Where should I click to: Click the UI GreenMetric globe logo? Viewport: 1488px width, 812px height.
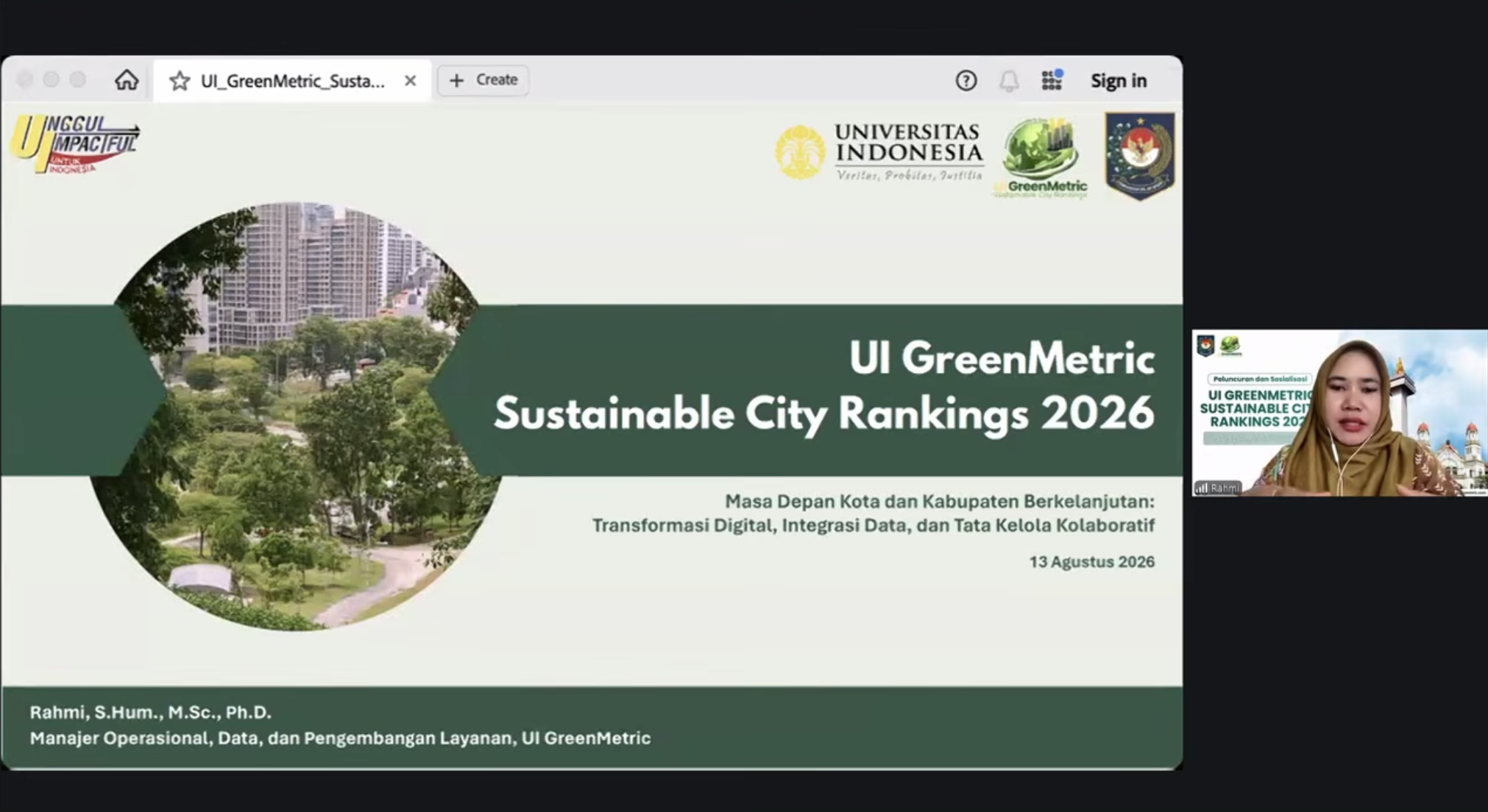pos(1040,158)
